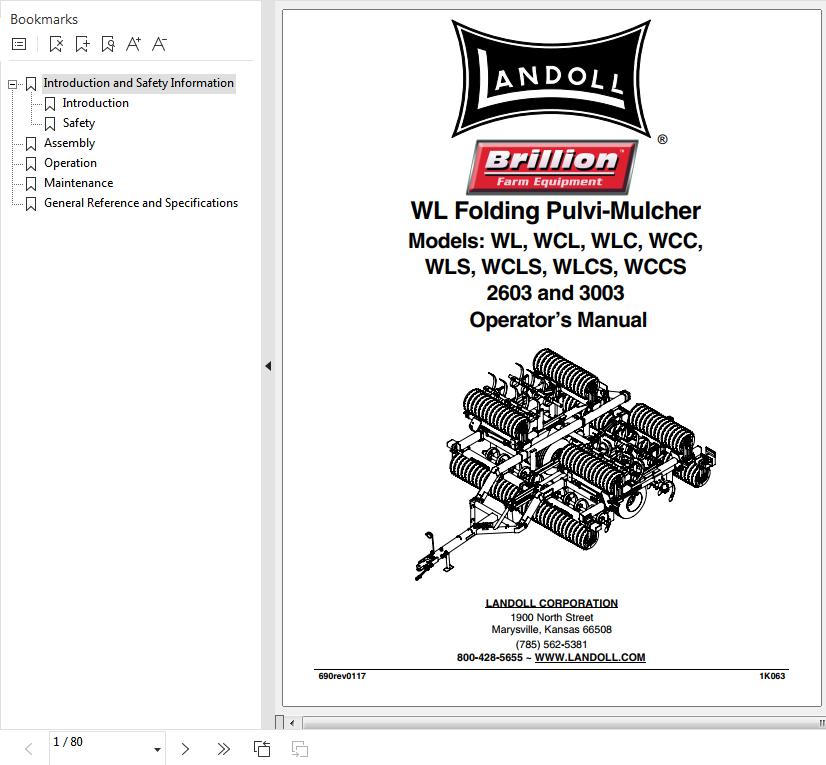The image size is (826, 765).
Task: Click the Marysville, Kansas 66508 line
Action: coord(552,630)
